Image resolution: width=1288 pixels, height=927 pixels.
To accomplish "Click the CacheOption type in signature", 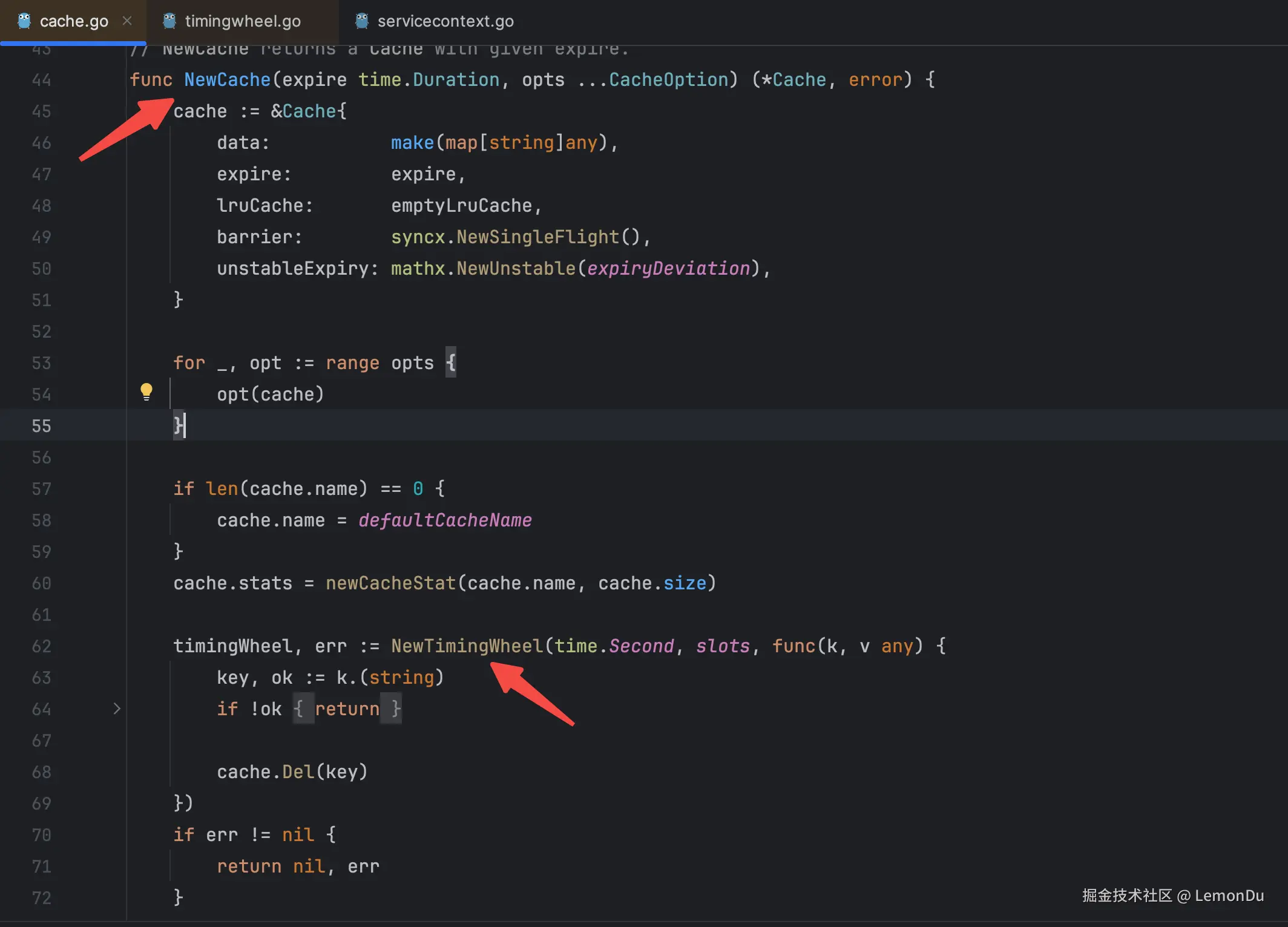I will coord(668,79).
